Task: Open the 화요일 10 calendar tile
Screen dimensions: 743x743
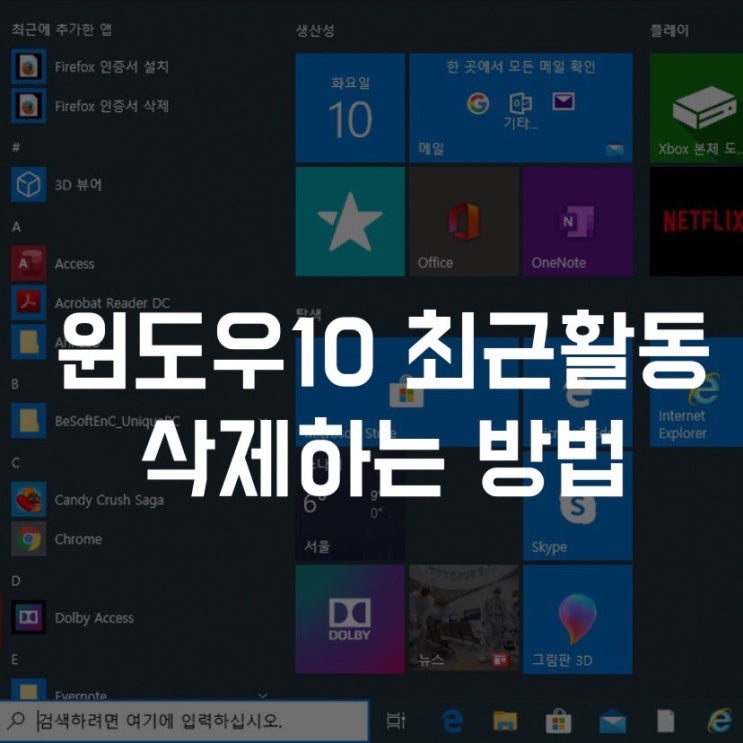Action: 350,108
